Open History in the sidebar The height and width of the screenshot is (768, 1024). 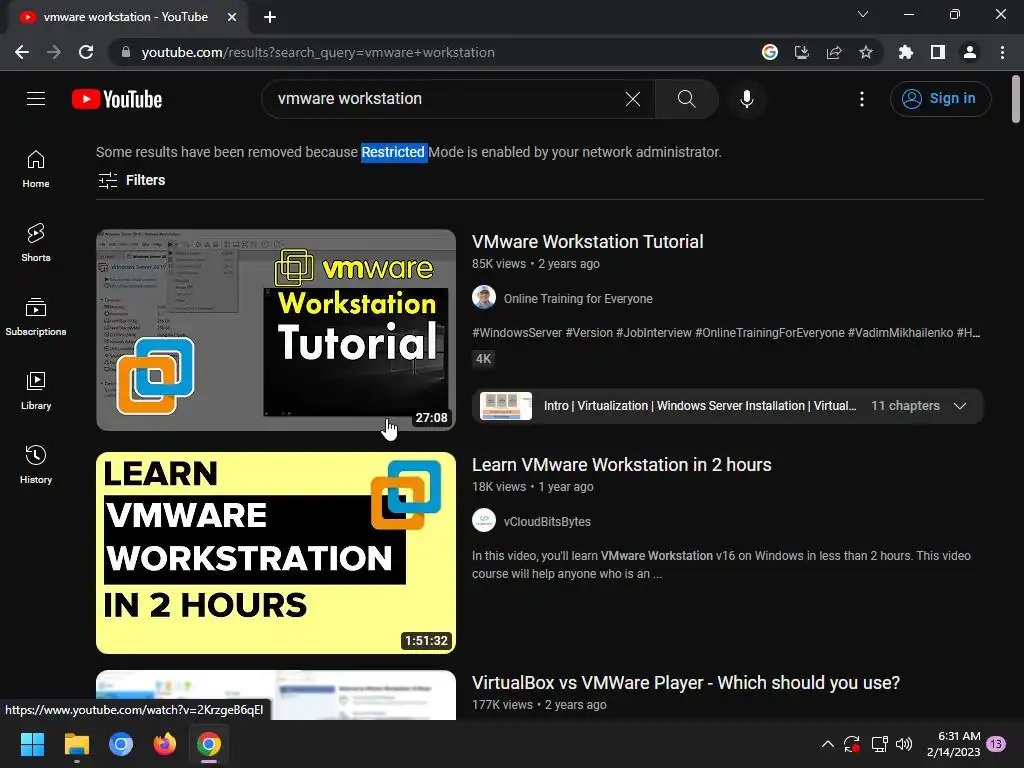coord(36,464)
